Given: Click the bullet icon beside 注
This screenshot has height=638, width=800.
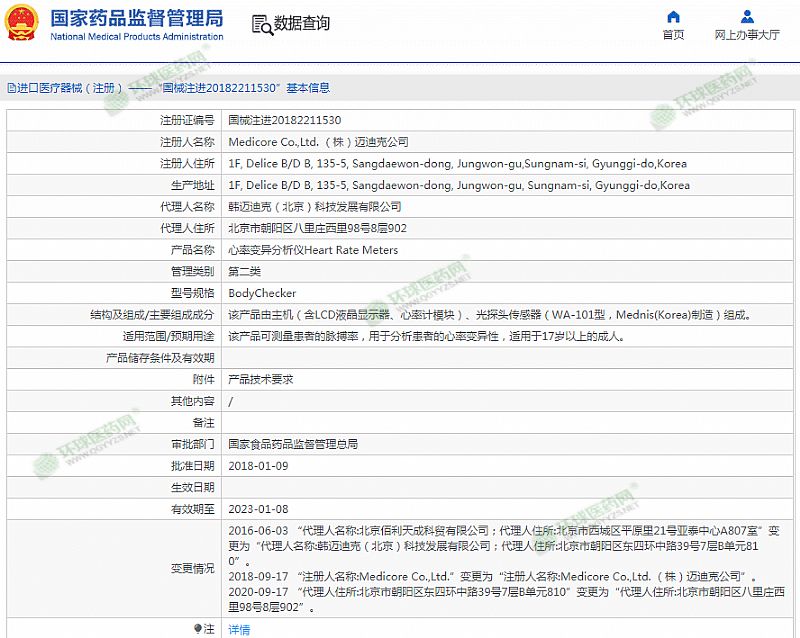Looking at the screenshot, I should pos(196,629).
